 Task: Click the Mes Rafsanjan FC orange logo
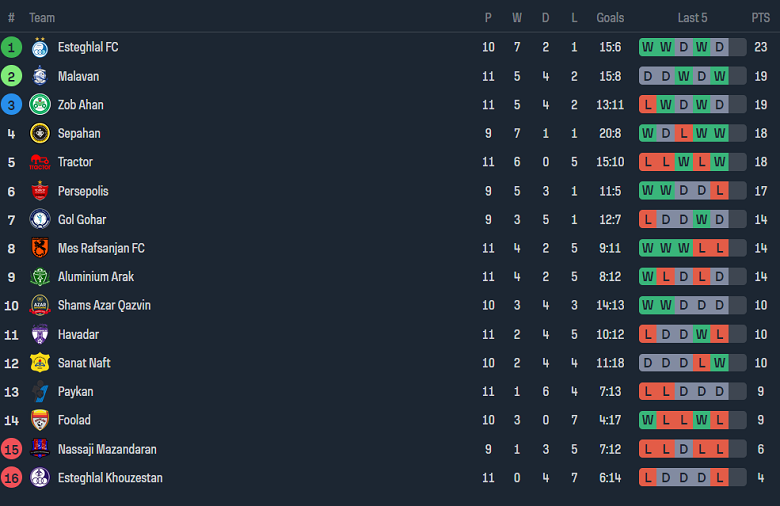click(40, 248)
